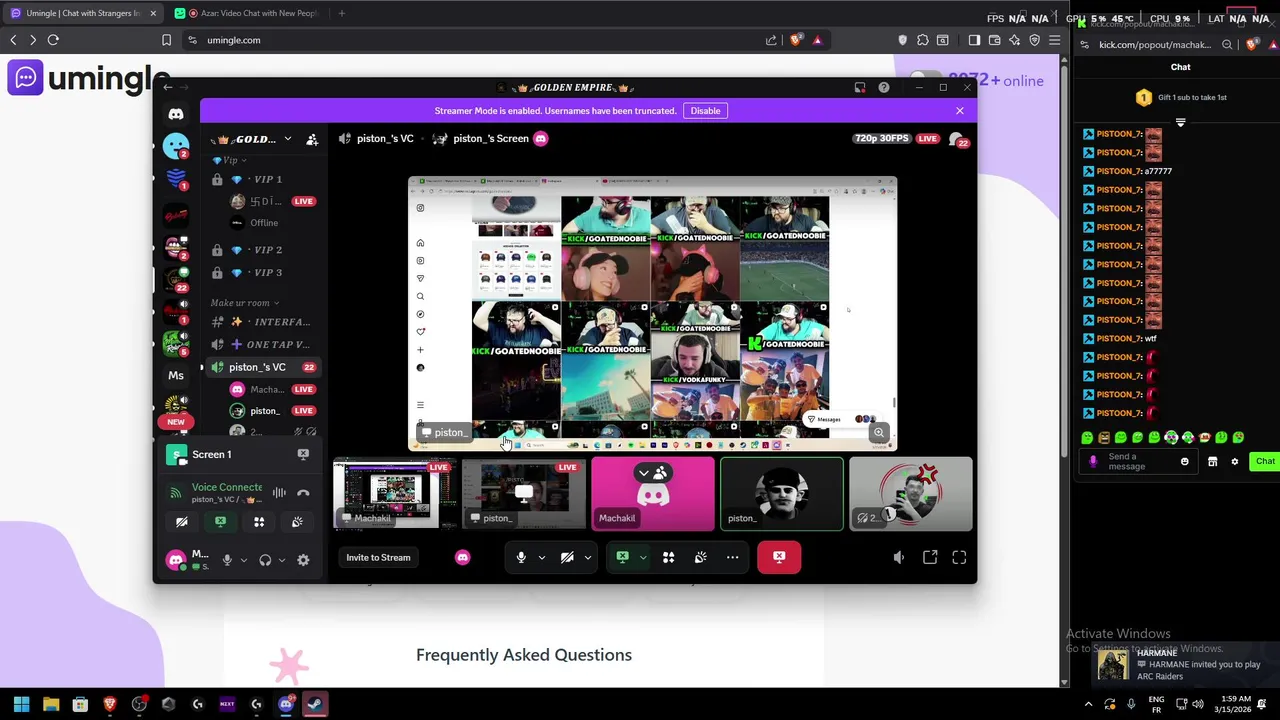1280x720 pixels.
Task: Open Brave VPN shield icon
Action: tap(1034, 40)
